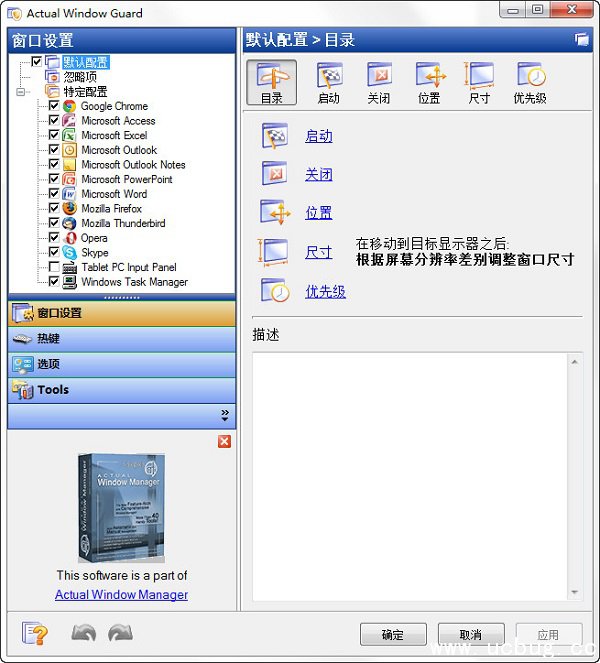Click the help icon at bottom left

click(x=34, y=634)
